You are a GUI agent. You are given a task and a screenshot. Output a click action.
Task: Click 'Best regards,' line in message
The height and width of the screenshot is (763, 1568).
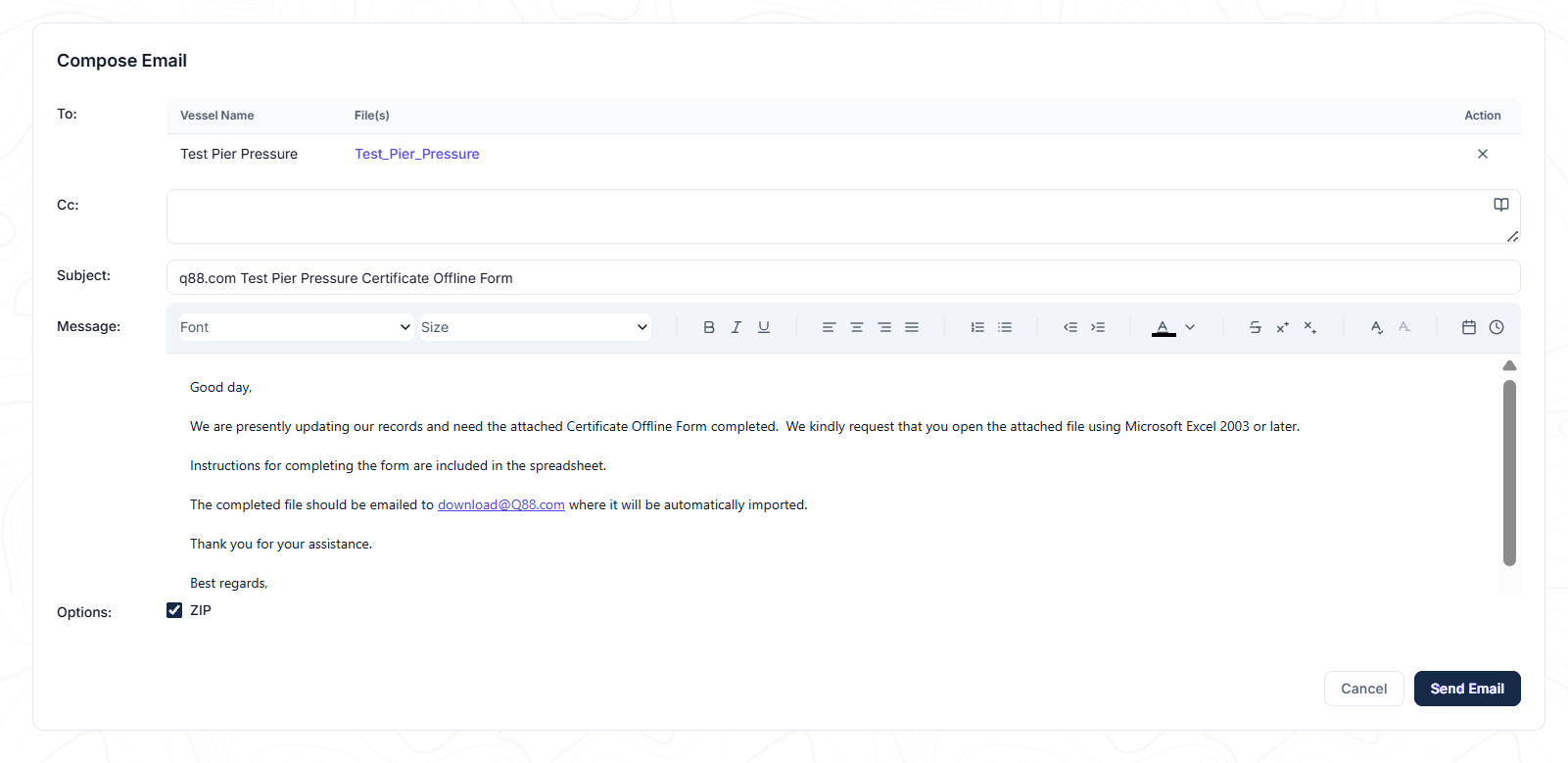pyautogui.click(x=229, y=583)
